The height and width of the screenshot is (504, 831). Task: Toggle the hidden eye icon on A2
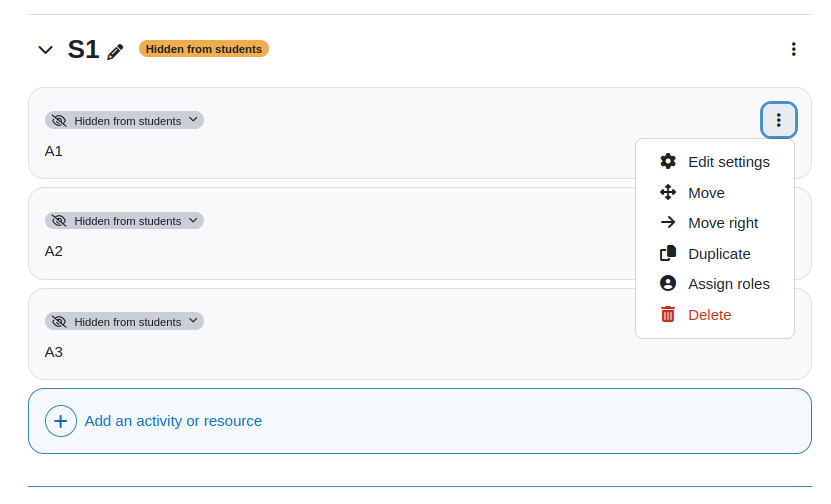coord(59,221)
